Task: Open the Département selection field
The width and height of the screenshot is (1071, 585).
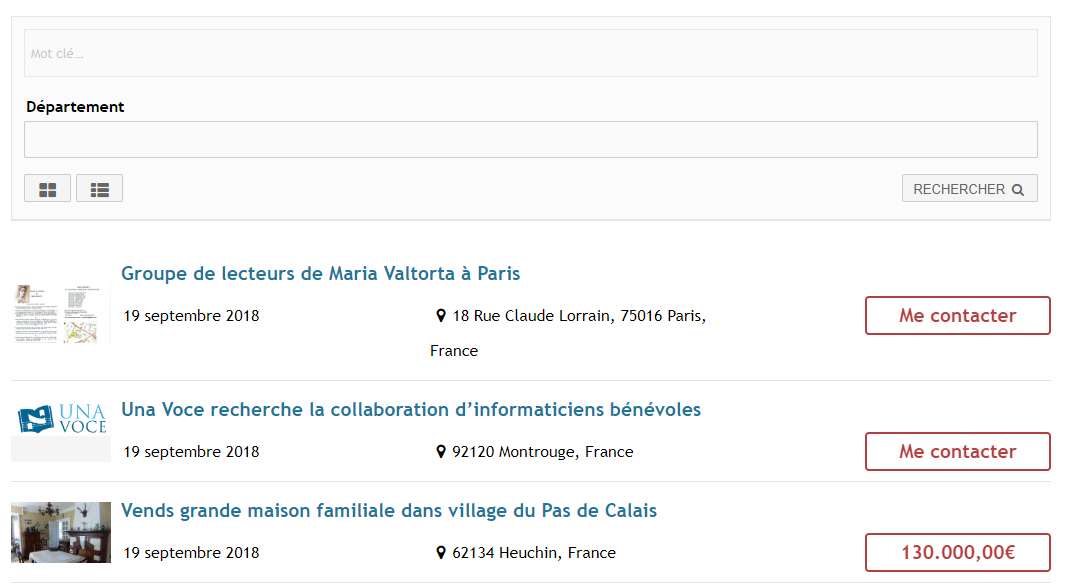Action: click(530, 140)
